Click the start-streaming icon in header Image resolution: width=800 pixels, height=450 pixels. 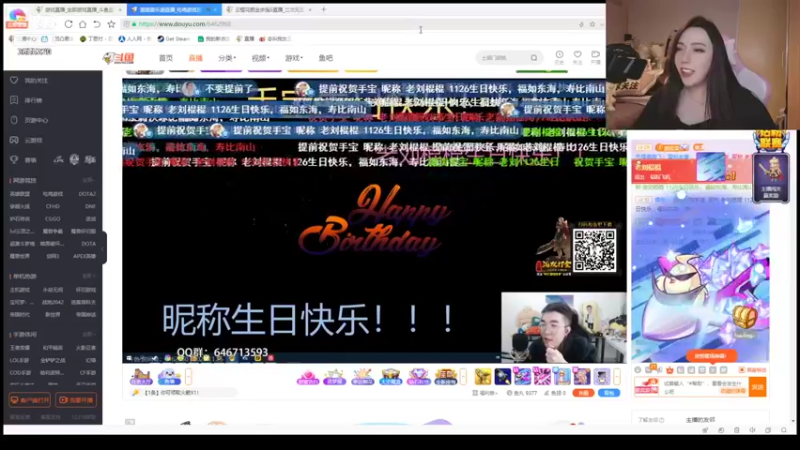click(x=595, y=57)
